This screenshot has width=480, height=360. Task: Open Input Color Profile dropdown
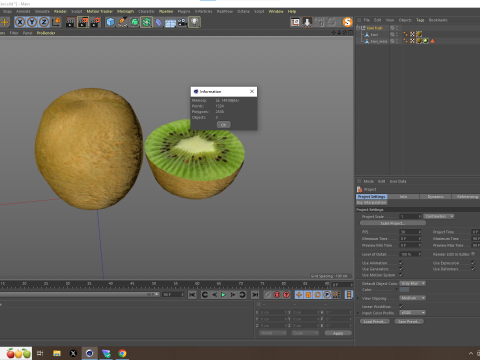tap(413, 313)
